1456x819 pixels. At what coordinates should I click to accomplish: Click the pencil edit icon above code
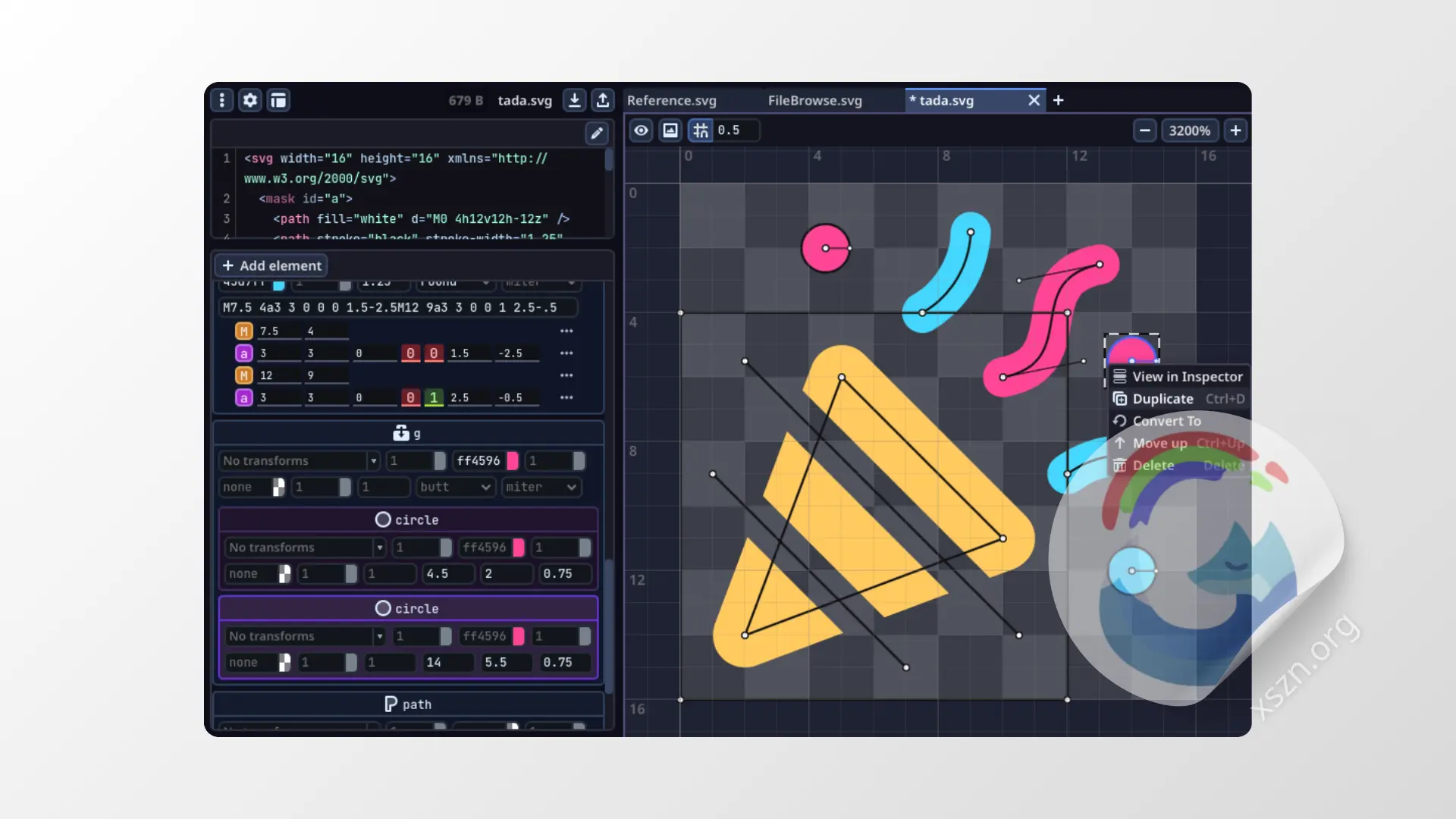tap(597, 133)
